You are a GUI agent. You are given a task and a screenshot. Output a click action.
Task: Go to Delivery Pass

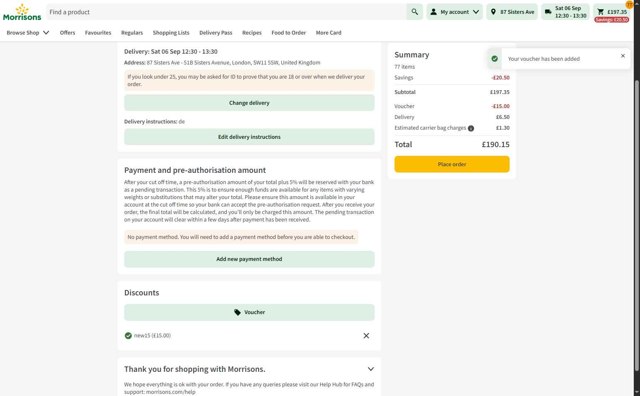216,33
